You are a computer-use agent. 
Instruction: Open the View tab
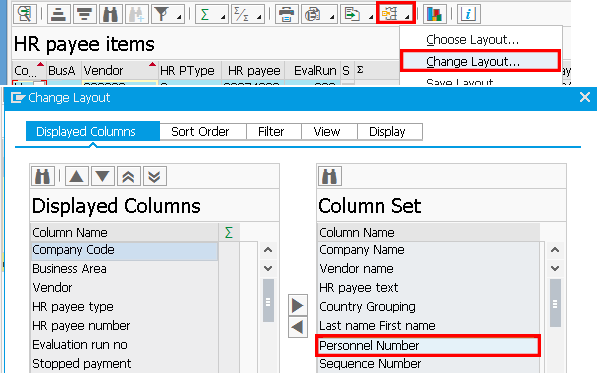click(329, 132)
